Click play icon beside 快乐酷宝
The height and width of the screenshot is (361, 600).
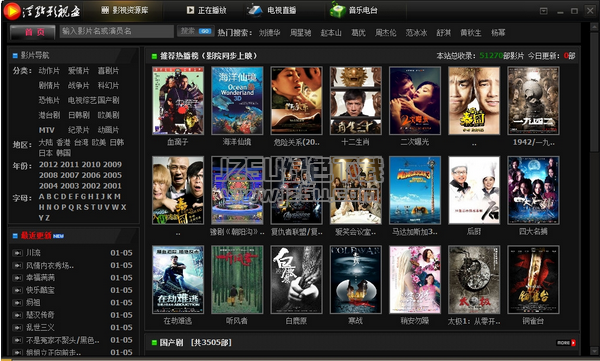pyautogui.click(x=17, y=290)
